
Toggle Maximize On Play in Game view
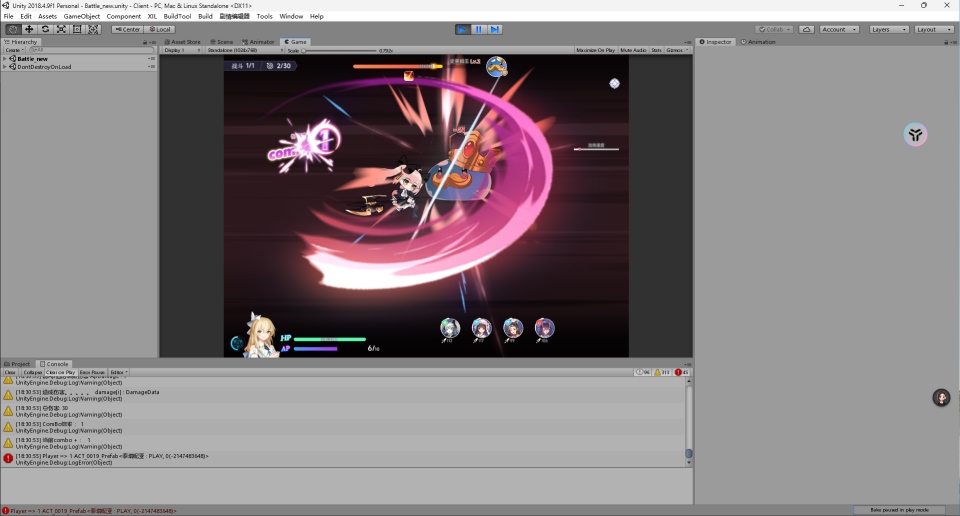coord(595,50)
